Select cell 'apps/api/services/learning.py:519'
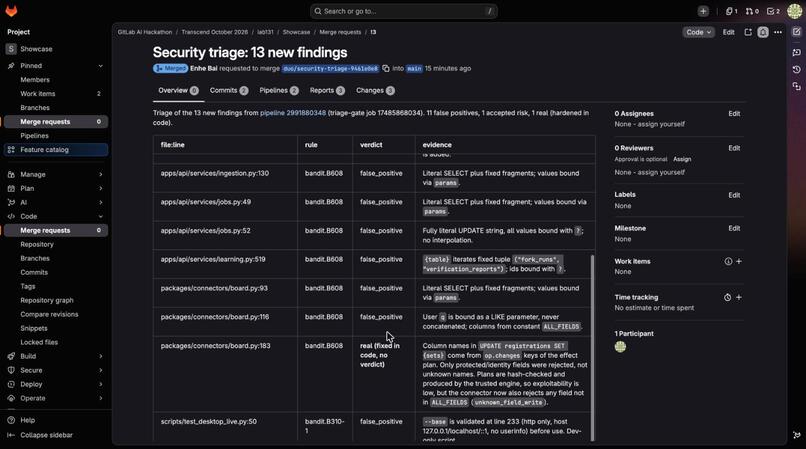Screen dimensions: 806x449 (x=225, y=264)
